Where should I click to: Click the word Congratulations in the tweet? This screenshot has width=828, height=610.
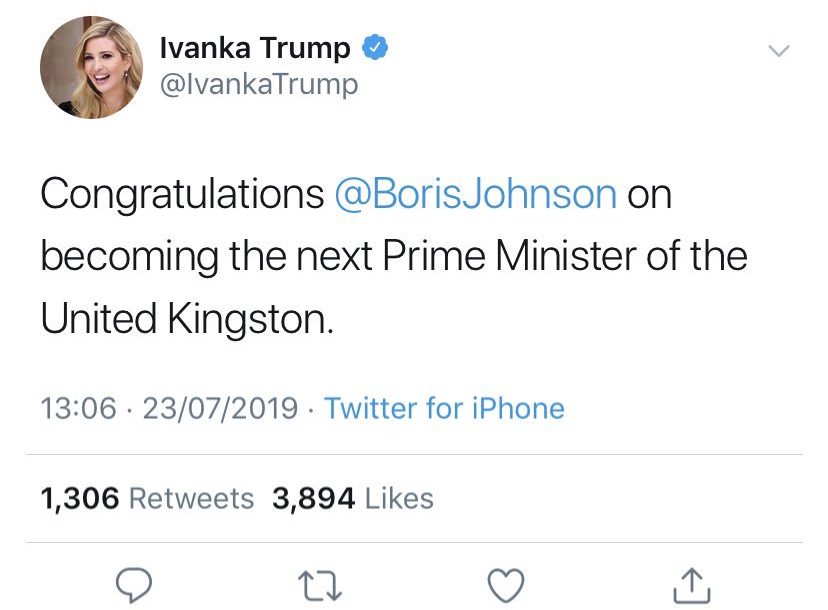[182, 194]
